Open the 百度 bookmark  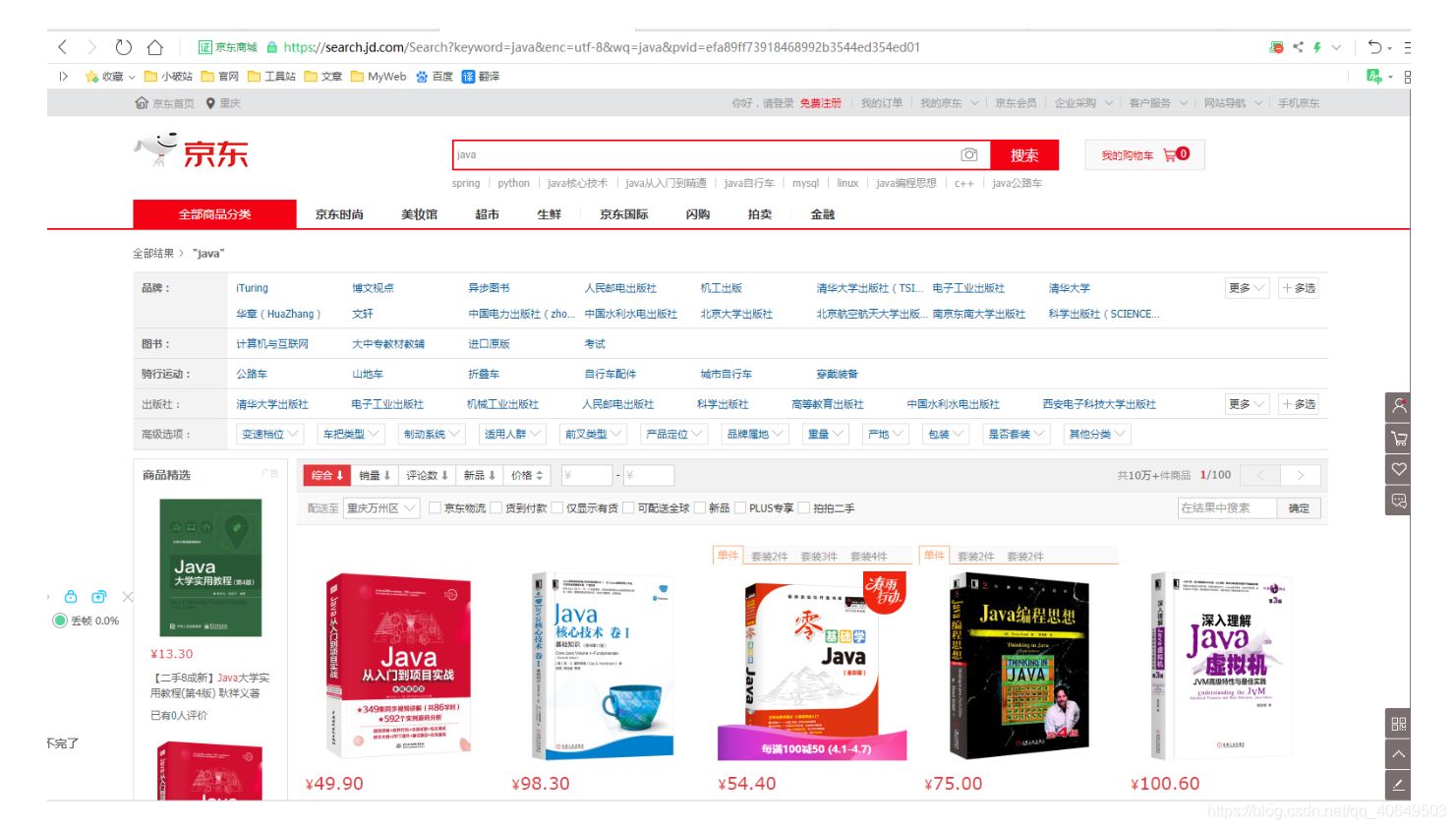click(434, 76)
